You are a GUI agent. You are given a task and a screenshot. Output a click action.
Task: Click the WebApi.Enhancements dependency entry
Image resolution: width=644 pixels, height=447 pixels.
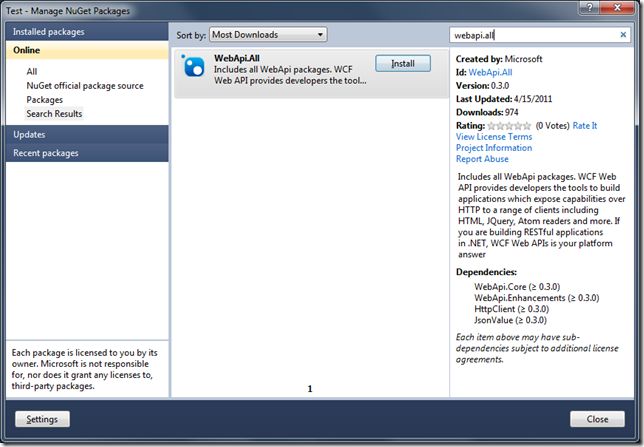pos(536,297)
